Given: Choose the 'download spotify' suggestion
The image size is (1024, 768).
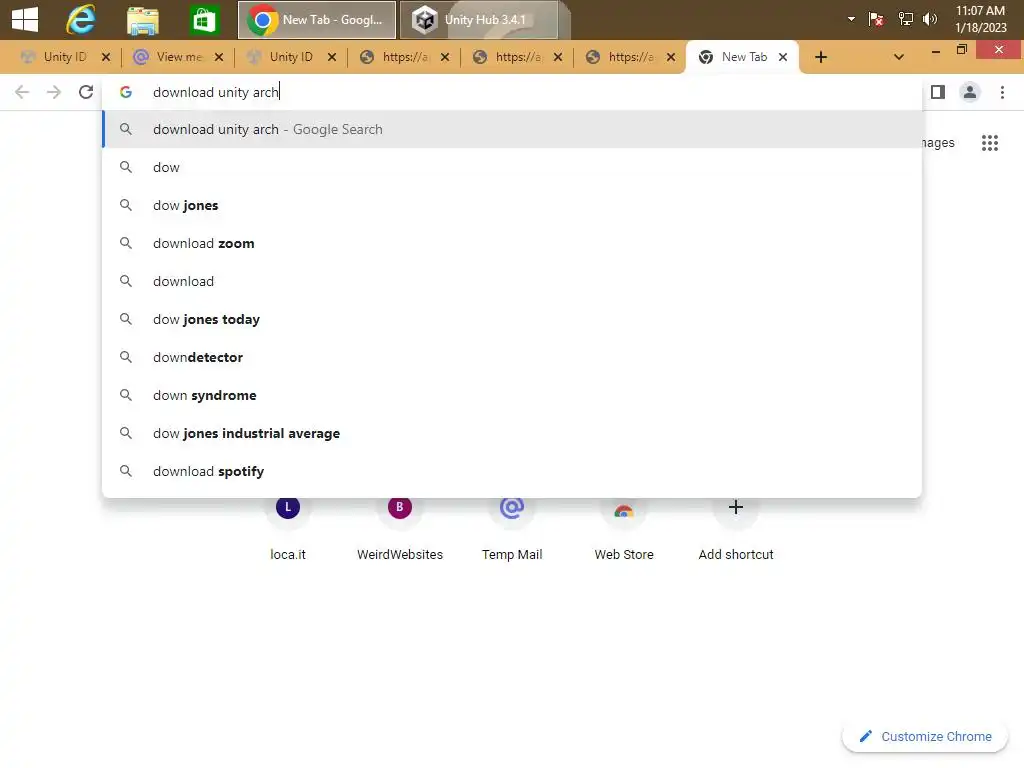Looking at the screenshot, I should 512,471.
